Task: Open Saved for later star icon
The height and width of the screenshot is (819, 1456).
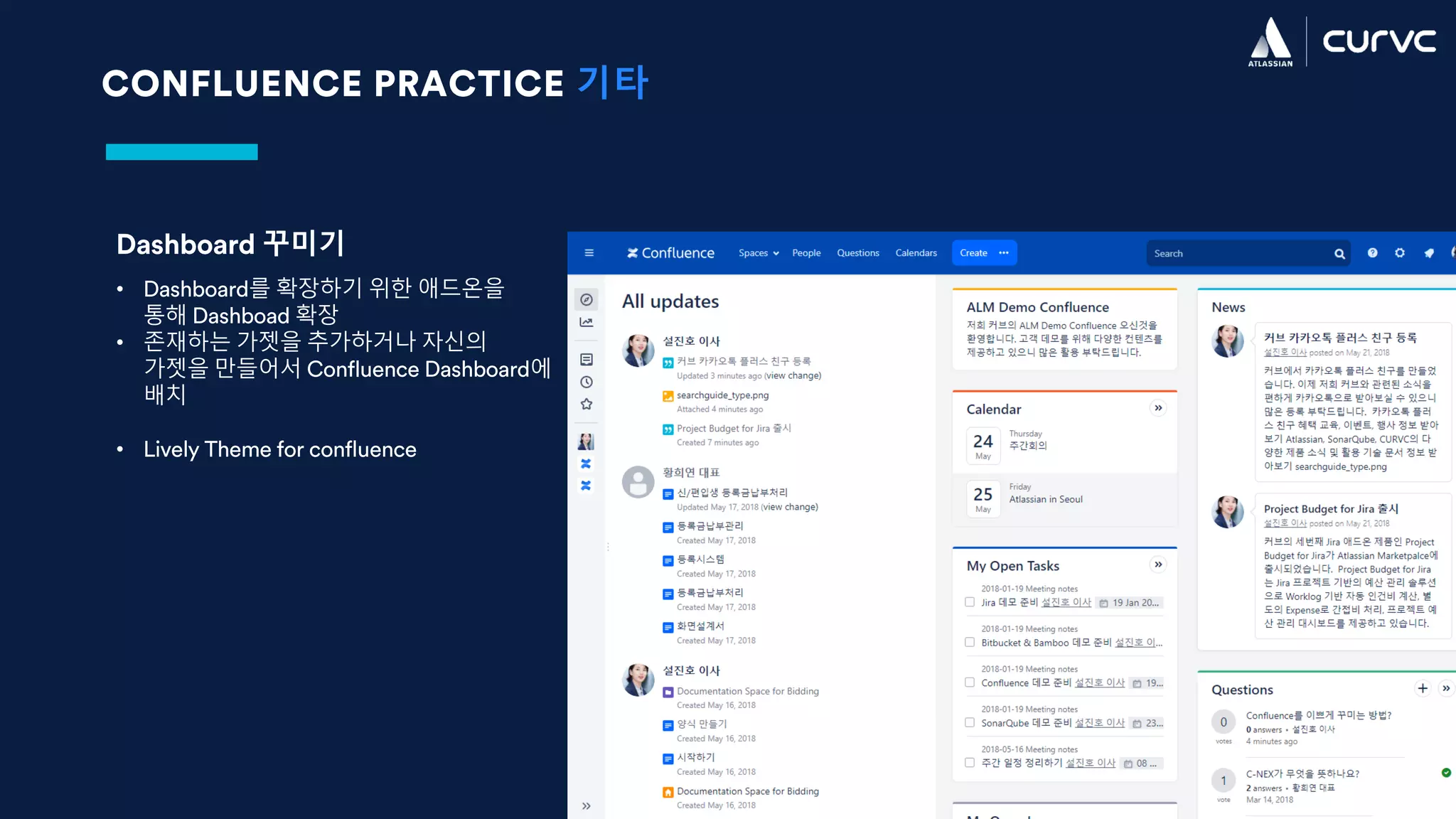Action: coord(587,404)
